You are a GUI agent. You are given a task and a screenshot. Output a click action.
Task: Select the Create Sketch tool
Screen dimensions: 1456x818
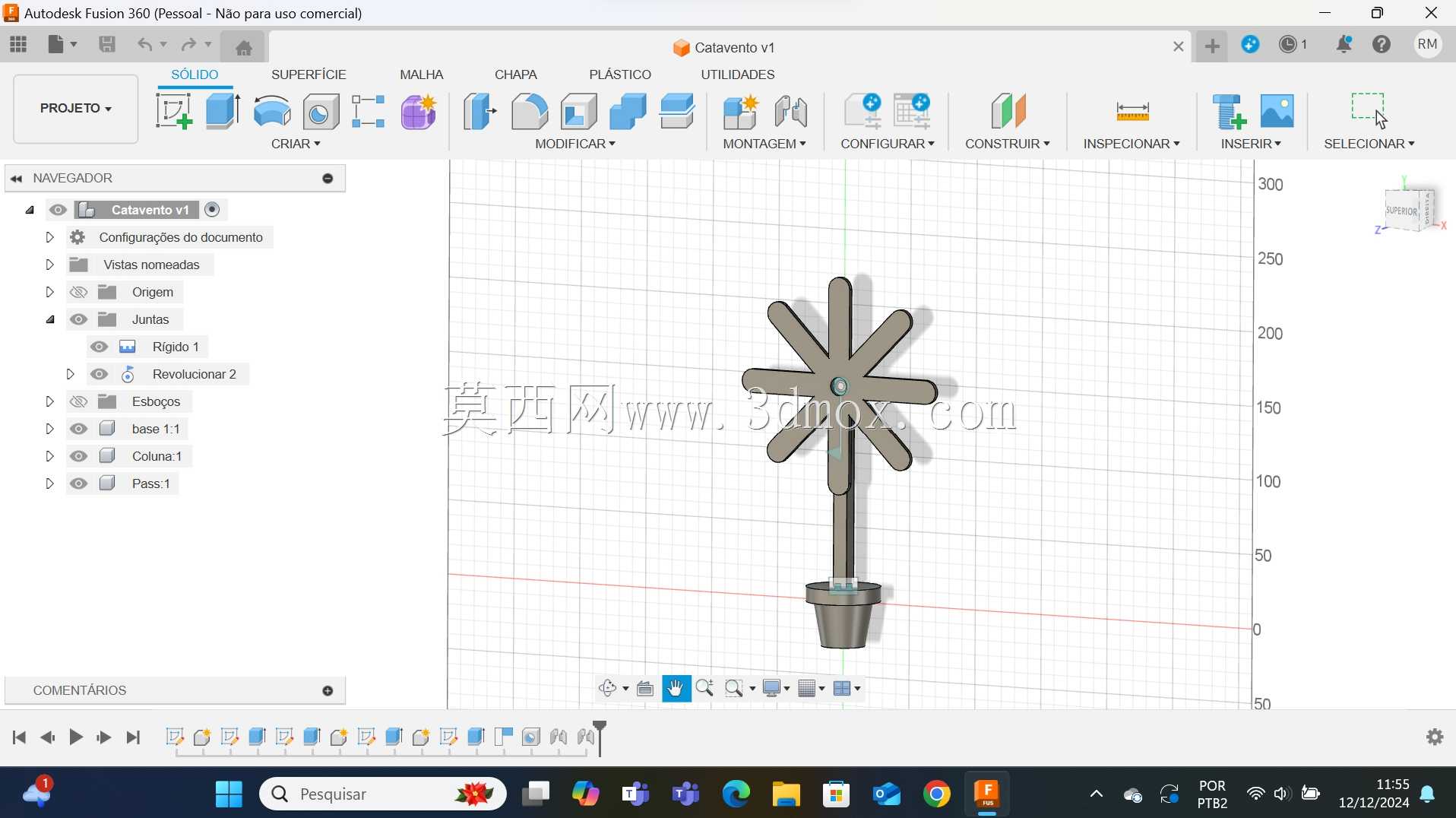tap(174, 111)
